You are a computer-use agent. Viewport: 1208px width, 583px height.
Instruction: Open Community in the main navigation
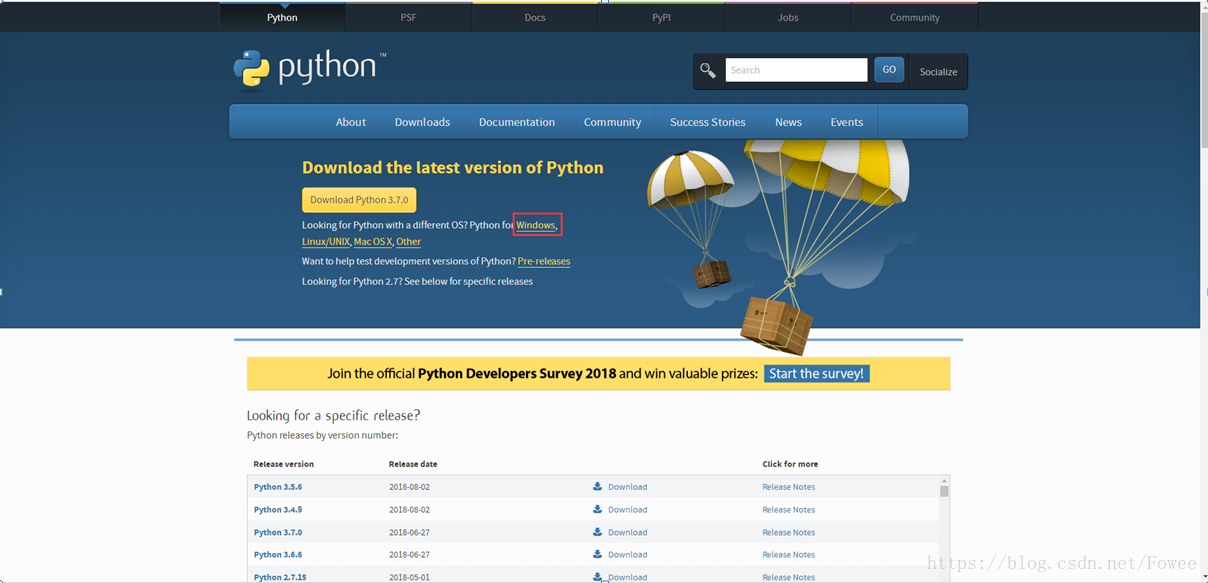[612, 122]
